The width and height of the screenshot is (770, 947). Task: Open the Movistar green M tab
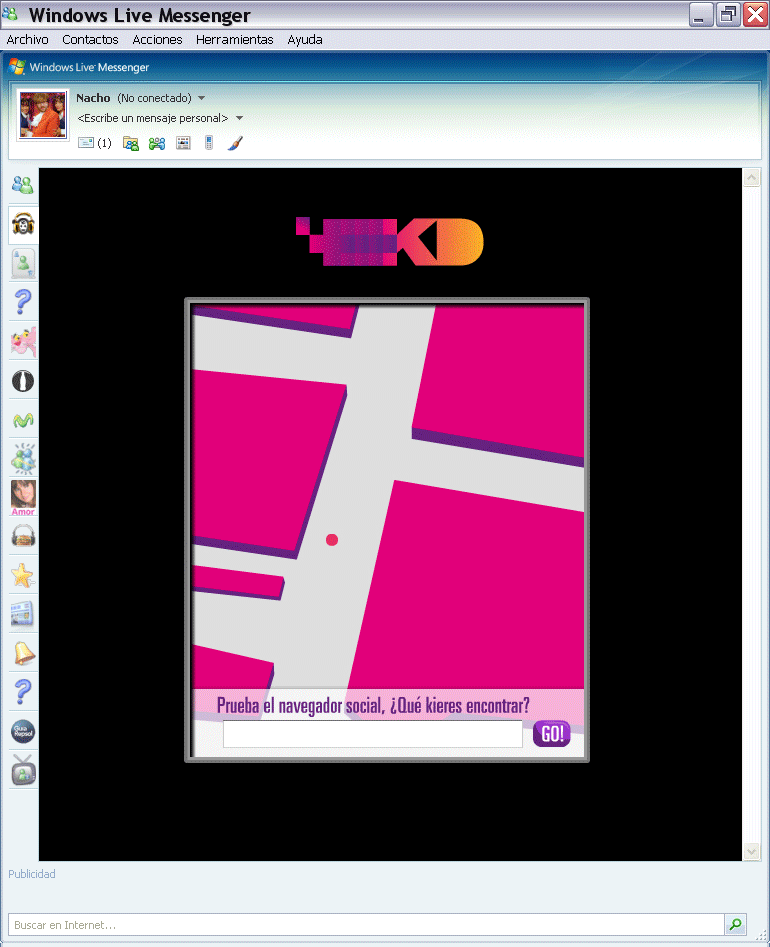point(22,420)
